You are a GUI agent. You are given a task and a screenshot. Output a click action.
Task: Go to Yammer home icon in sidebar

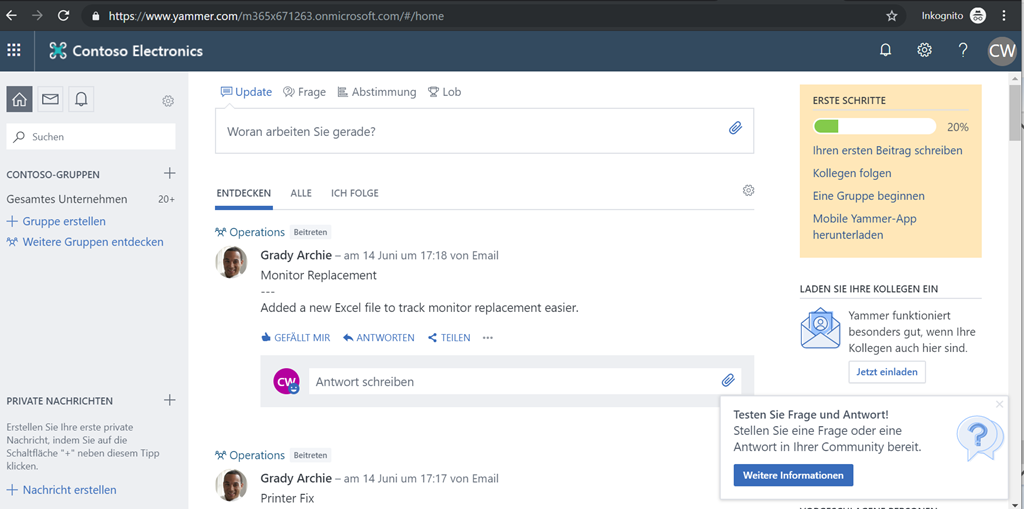20,99
